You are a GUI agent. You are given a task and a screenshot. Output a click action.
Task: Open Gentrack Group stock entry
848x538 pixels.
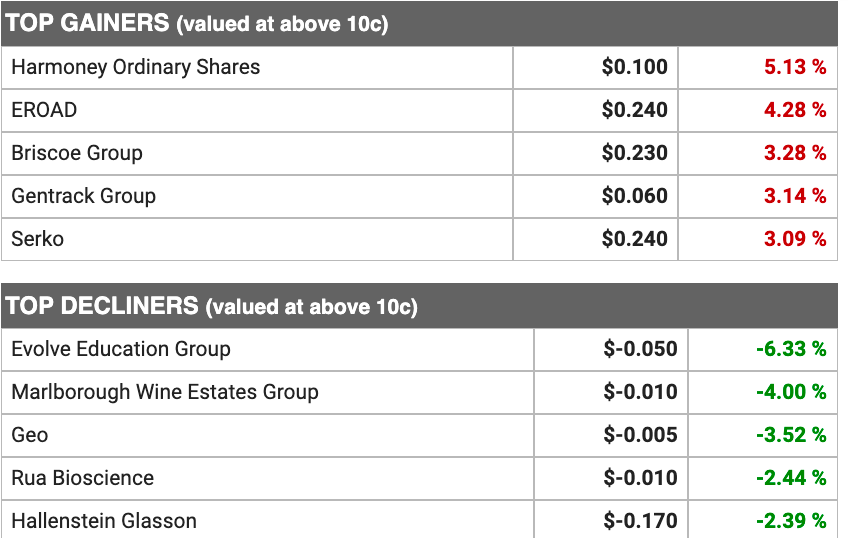pyautogui.click(x=84, y=196)
